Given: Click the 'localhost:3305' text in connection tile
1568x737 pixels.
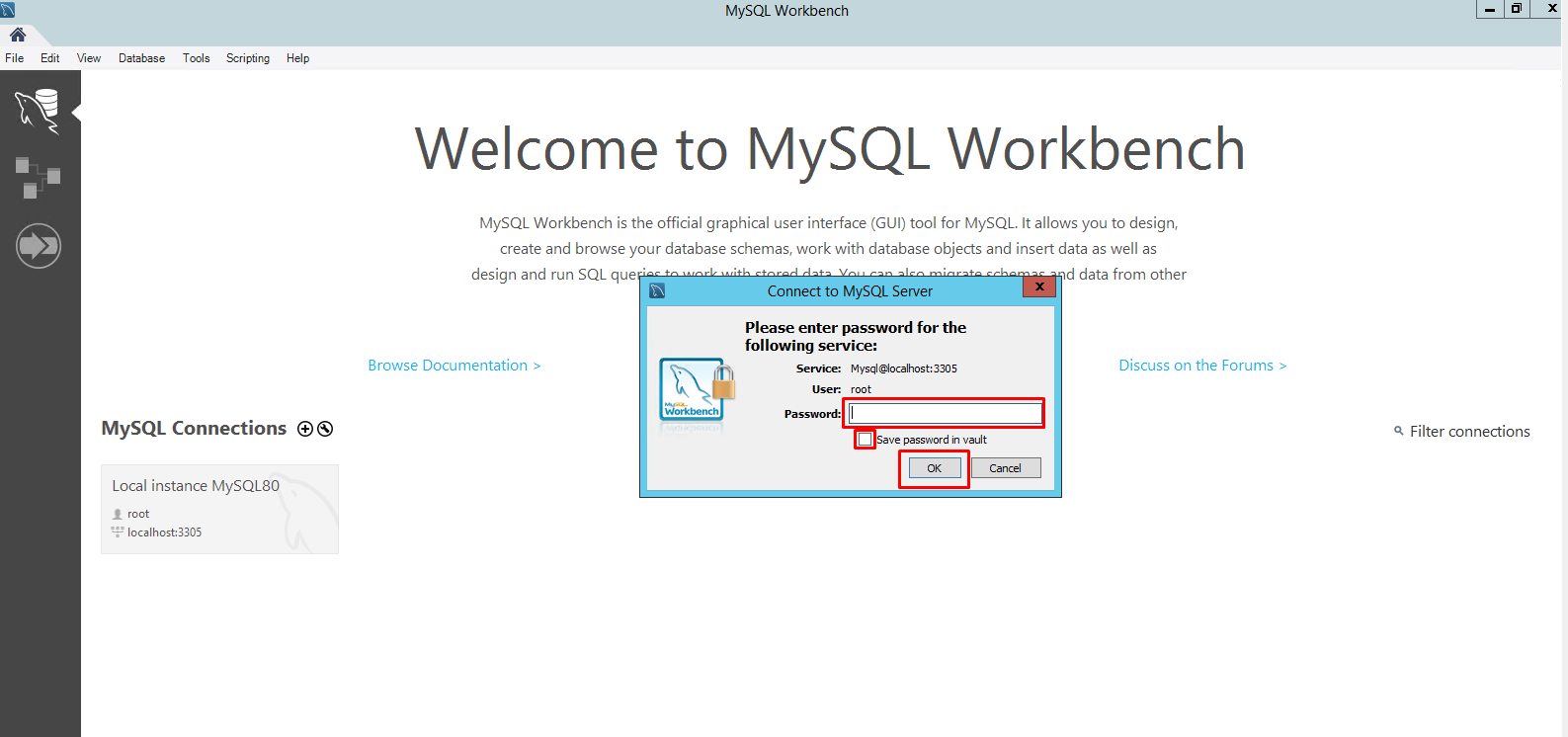Looking at the screenshot, I should coord(164,532).
